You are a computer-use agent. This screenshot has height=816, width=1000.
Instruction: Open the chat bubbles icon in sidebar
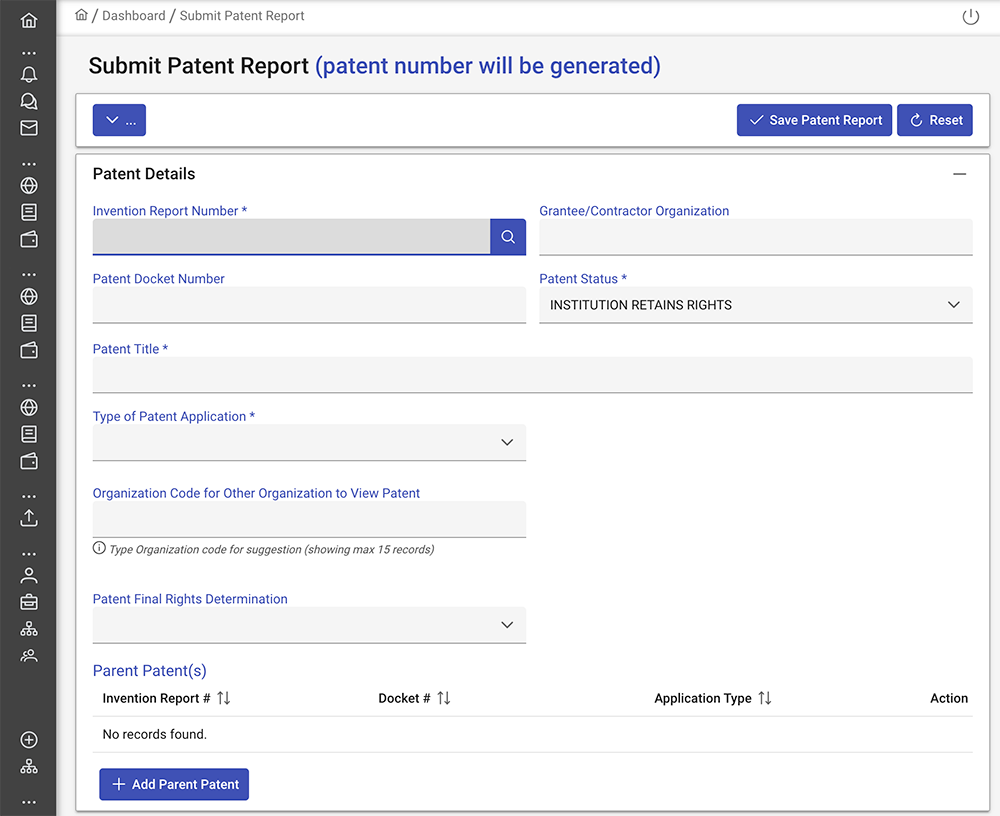click(29, 101)
